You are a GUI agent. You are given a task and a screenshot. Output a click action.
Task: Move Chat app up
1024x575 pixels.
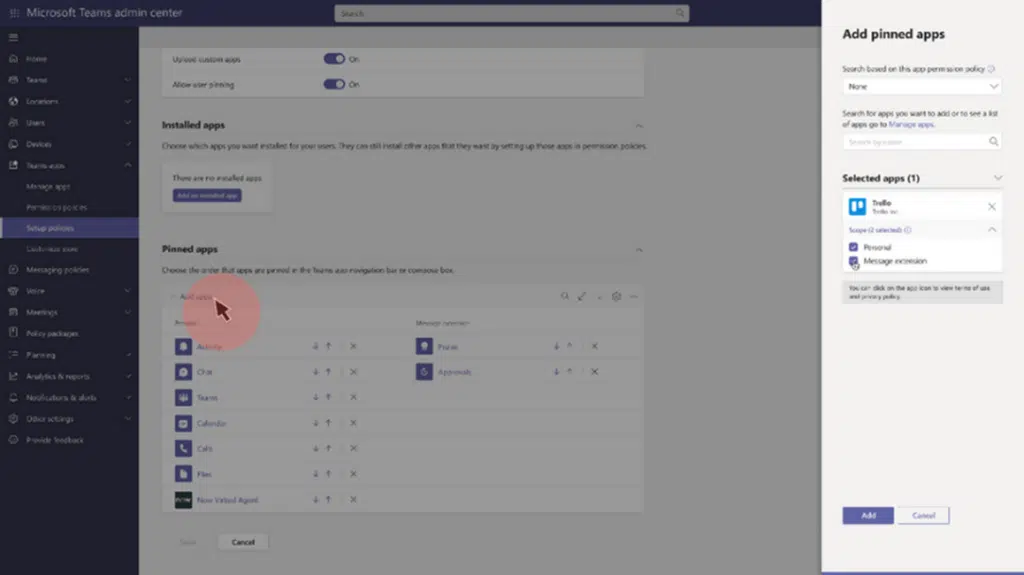tap(328, 372)
